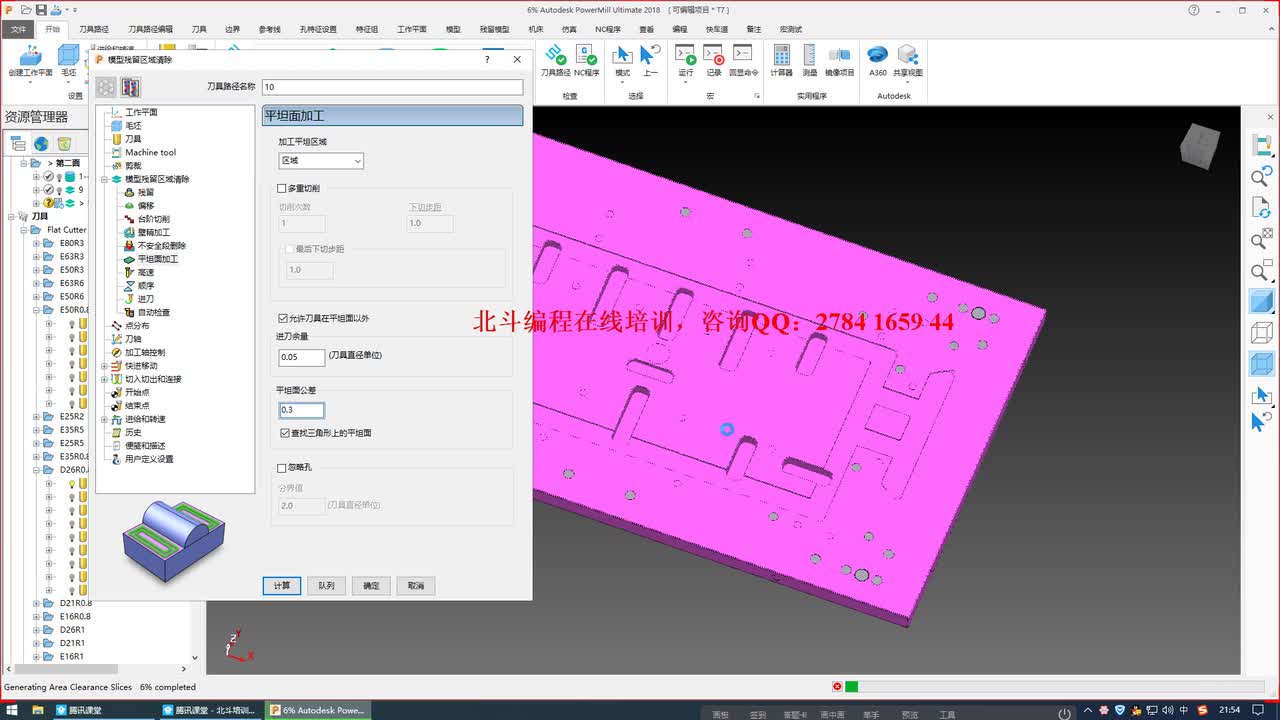The height and width of the screenshot is (720, 1280).
Task: Click the help question mark icon in title bar
Action: (x=1194, y=10)
